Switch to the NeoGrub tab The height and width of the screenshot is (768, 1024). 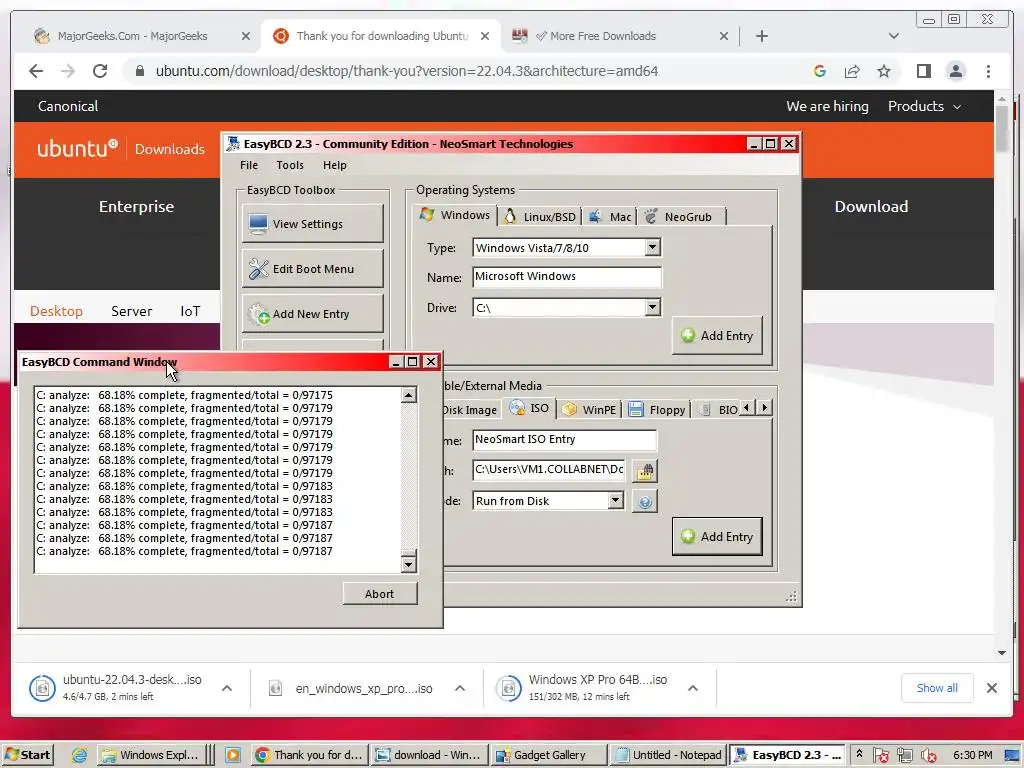point(680,216)
